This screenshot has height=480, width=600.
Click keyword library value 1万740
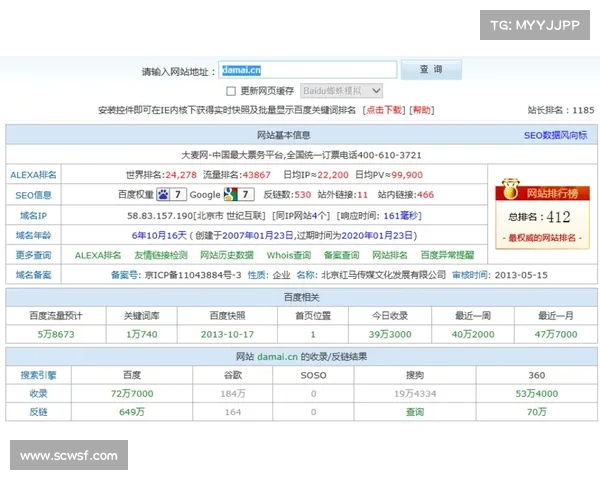(x=142, y=334)
